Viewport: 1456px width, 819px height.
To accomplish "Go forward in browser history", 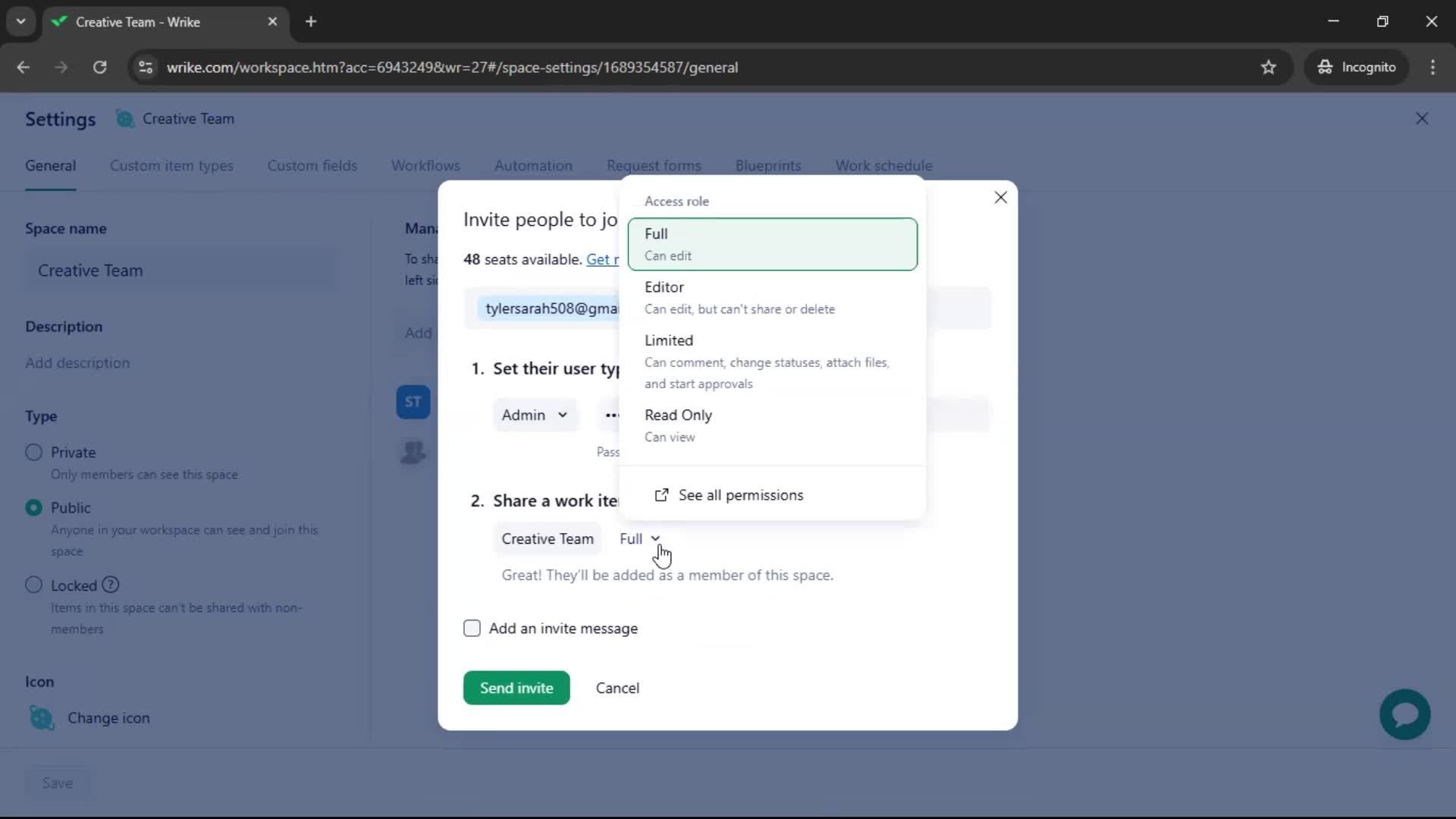I will click(61, 67).
